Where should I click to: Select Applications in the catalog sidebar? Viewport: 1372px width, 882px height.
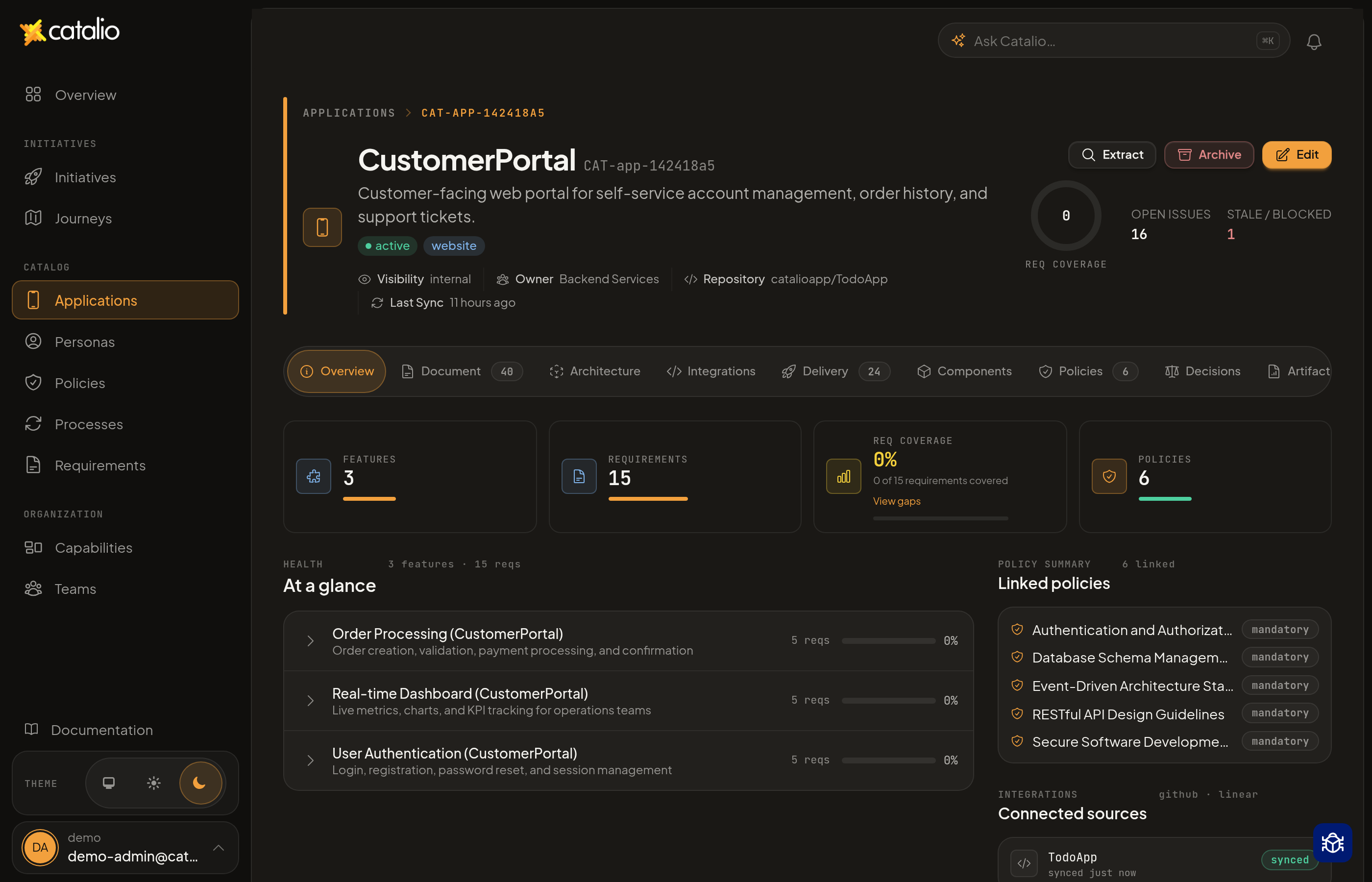[125, 300]
